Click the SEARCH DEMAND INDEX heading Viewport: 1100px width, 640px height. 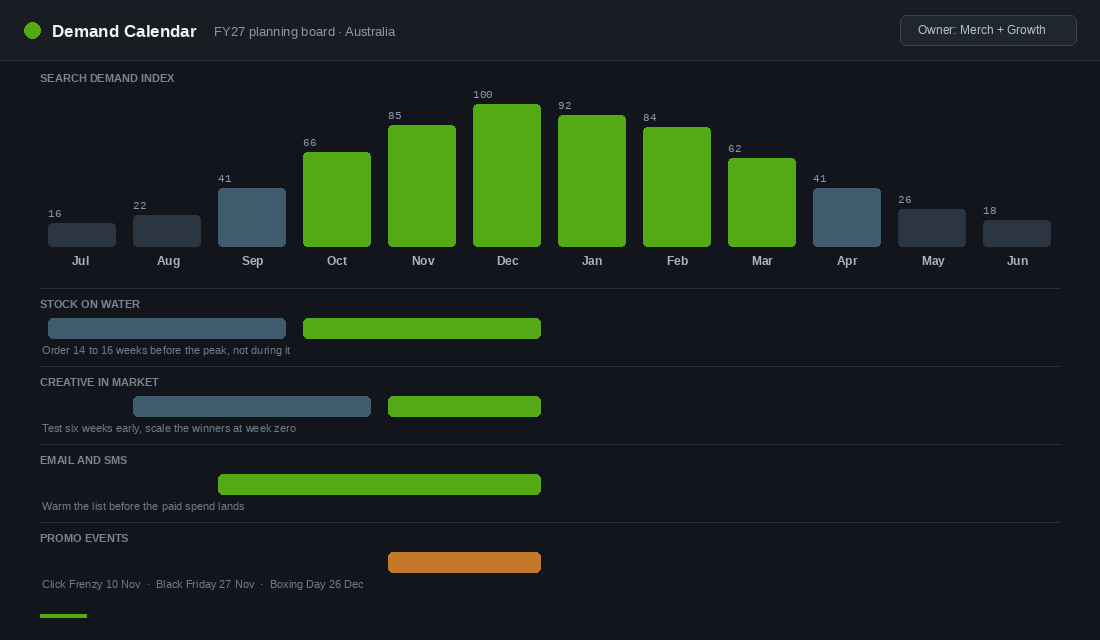107,78
